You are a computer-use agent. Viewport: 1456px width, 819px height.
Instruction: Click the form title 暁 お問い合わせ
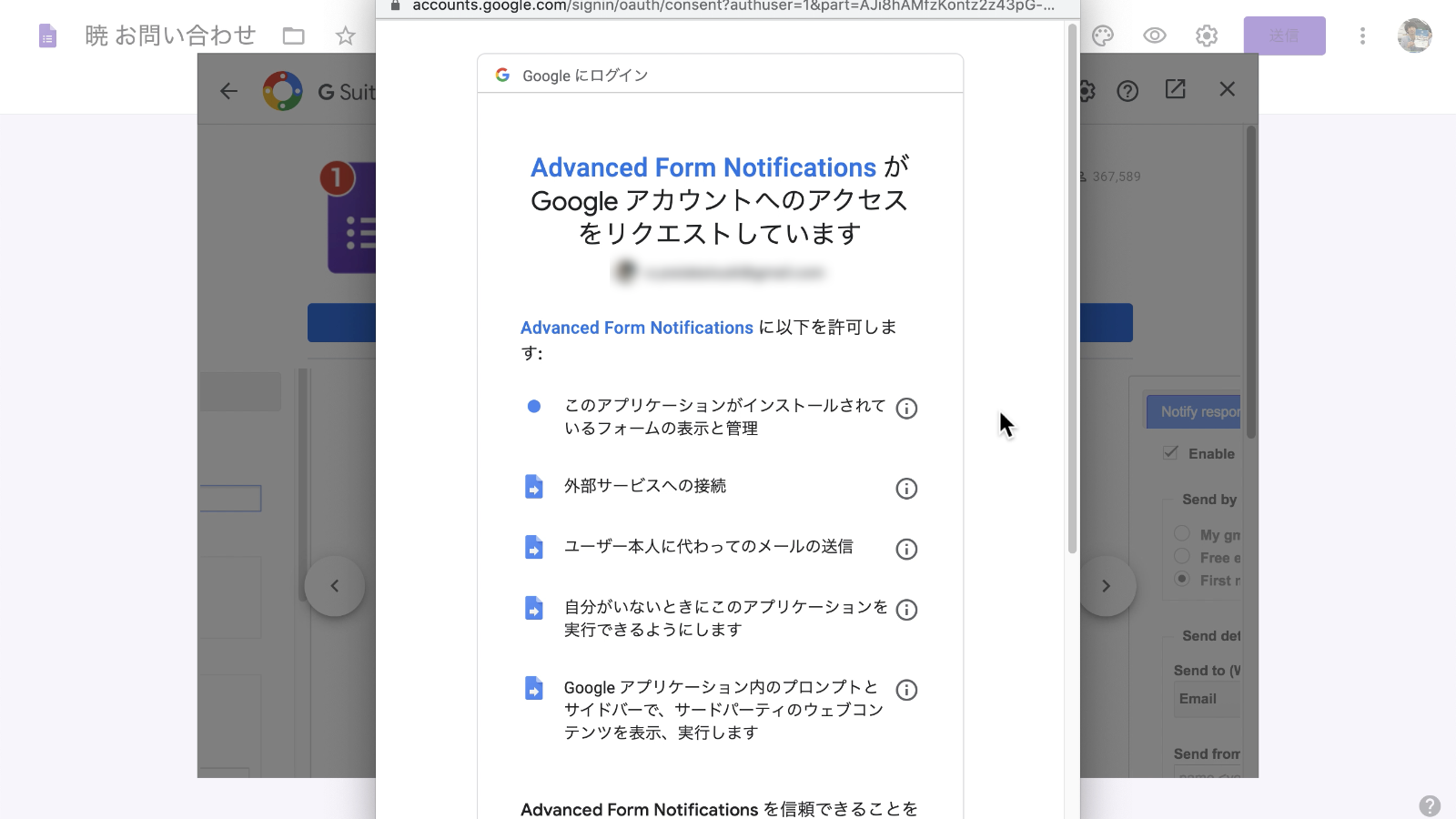[x=170, y=36]
